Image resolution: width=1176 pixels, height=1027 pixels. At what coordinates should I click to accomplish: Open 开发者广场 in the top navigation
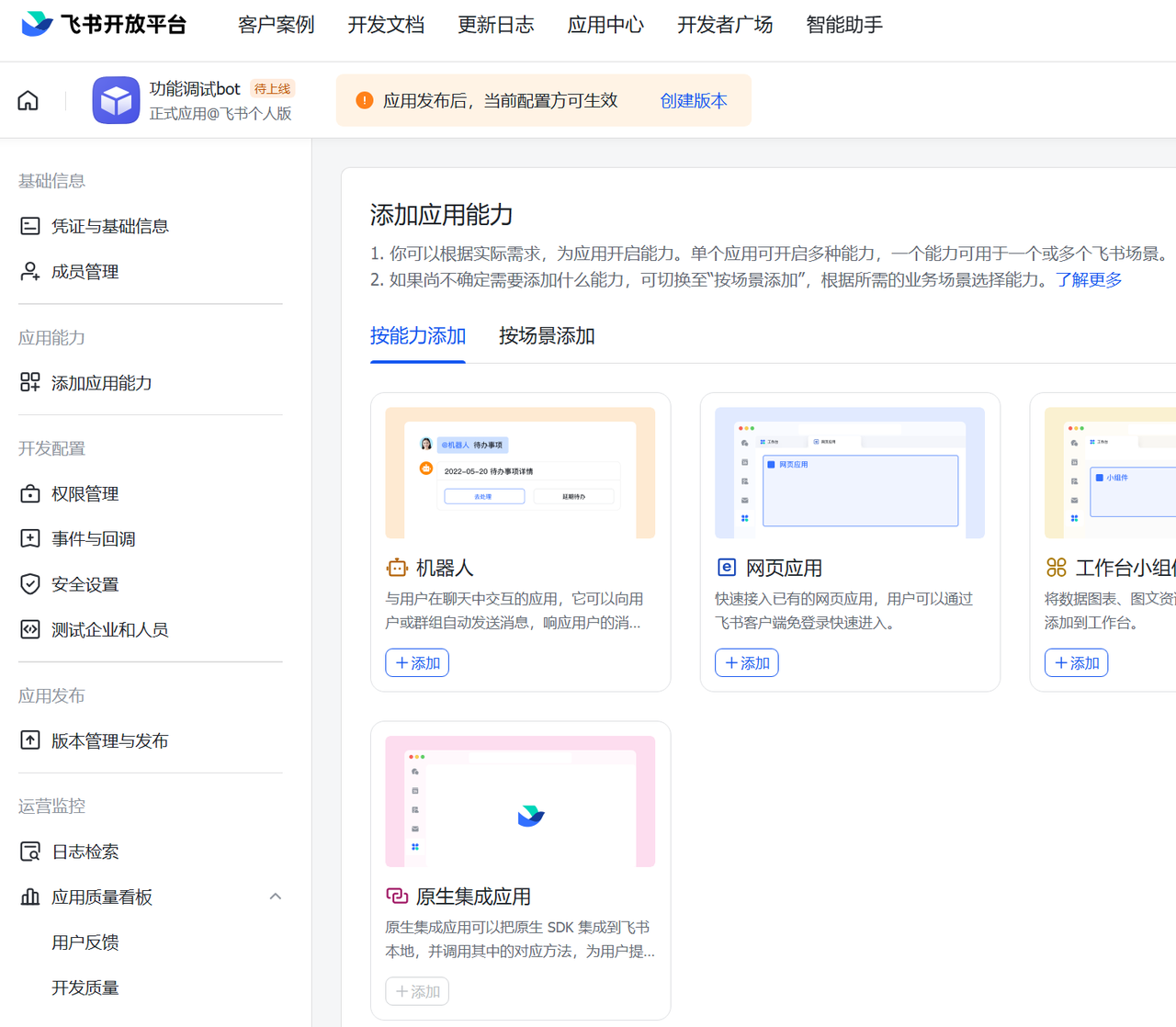tap(725, 25)
